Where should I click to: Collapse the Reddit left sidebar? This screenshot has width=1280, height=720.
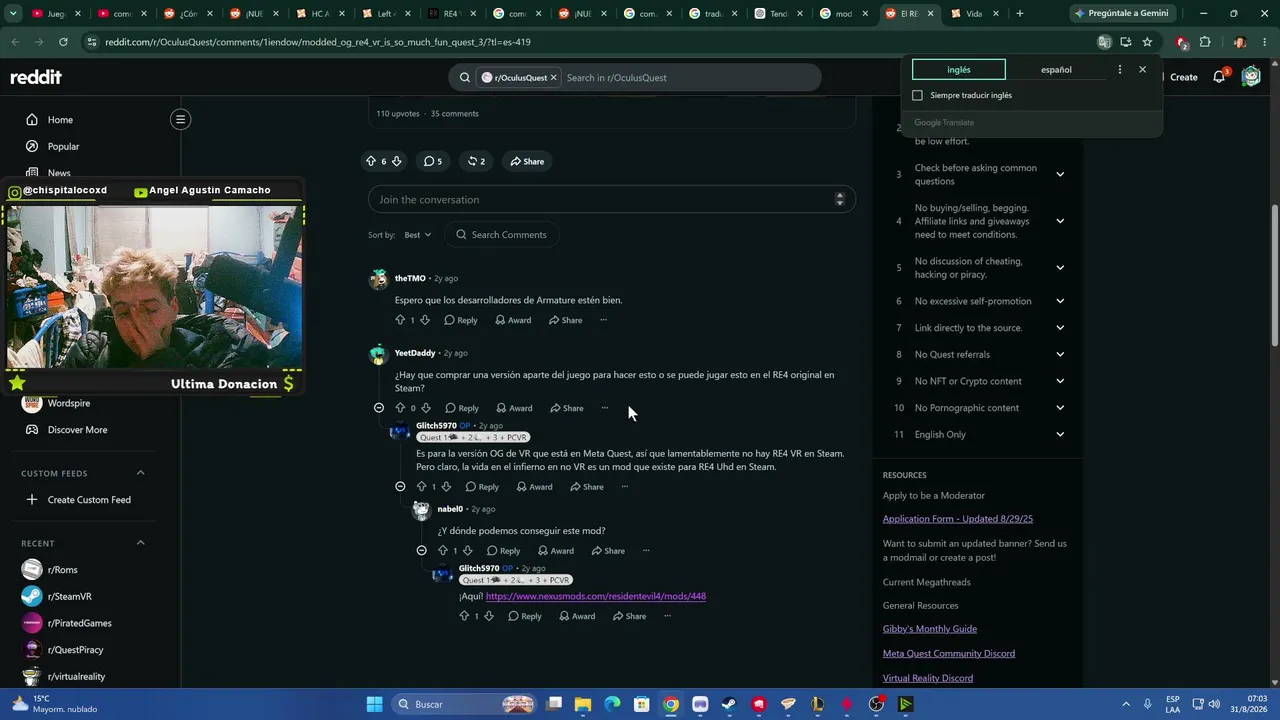[x=180, y=119]
